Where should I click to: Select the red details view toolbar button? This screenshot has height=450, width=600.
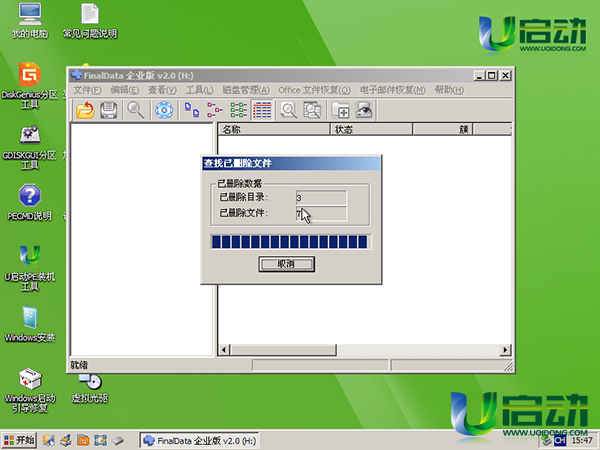coord(262,110)
